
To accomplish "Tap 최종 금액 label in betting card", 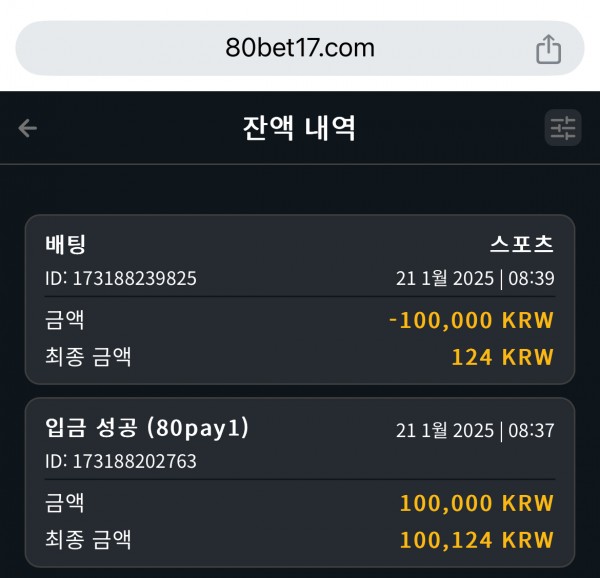I will click(88, 357).
